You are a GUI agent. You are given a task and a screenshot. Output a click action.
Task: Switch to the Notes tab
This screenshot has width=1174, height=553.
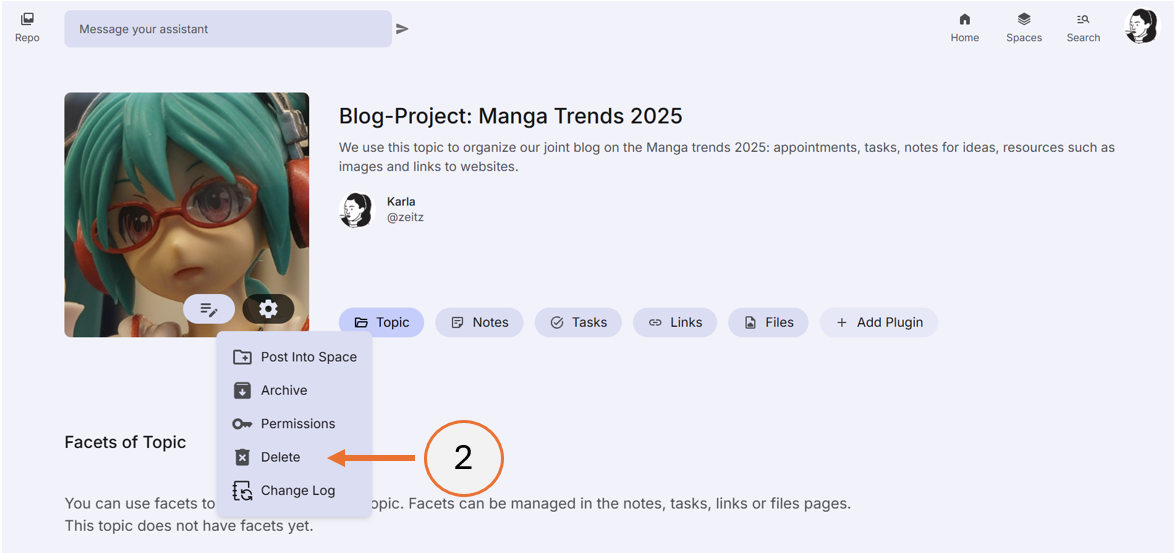480,323
